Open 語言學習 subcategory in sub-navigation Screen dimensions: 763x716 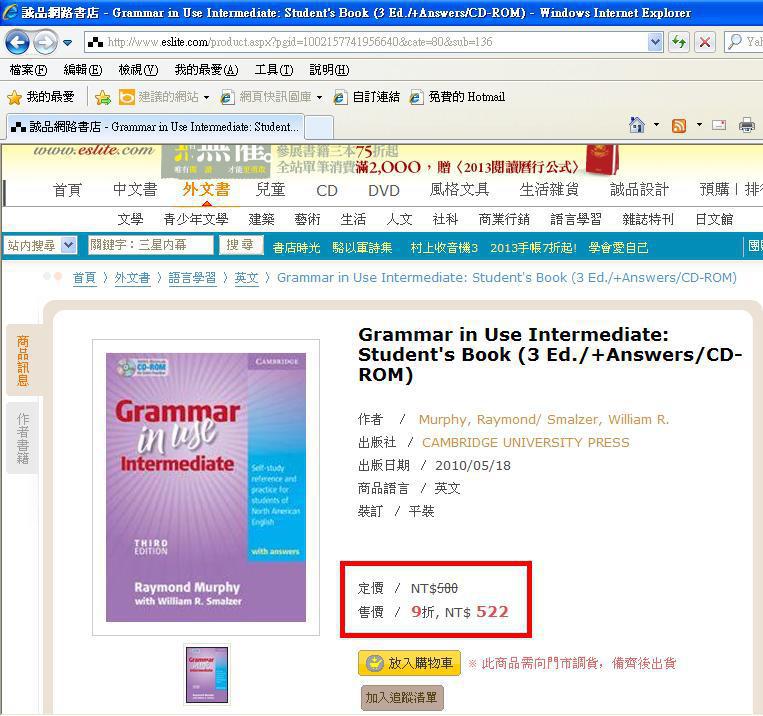[x=576, y=219]
